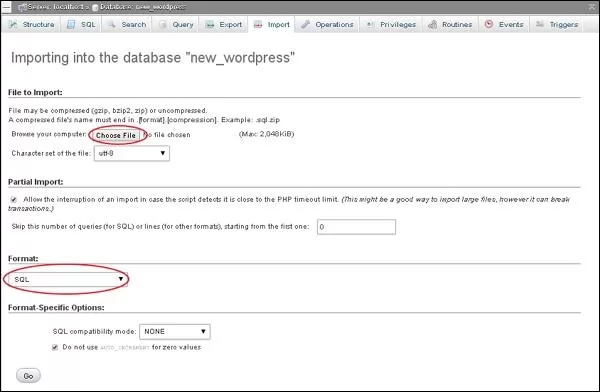Click the Triggers tab icon

[x=540, y=24]
